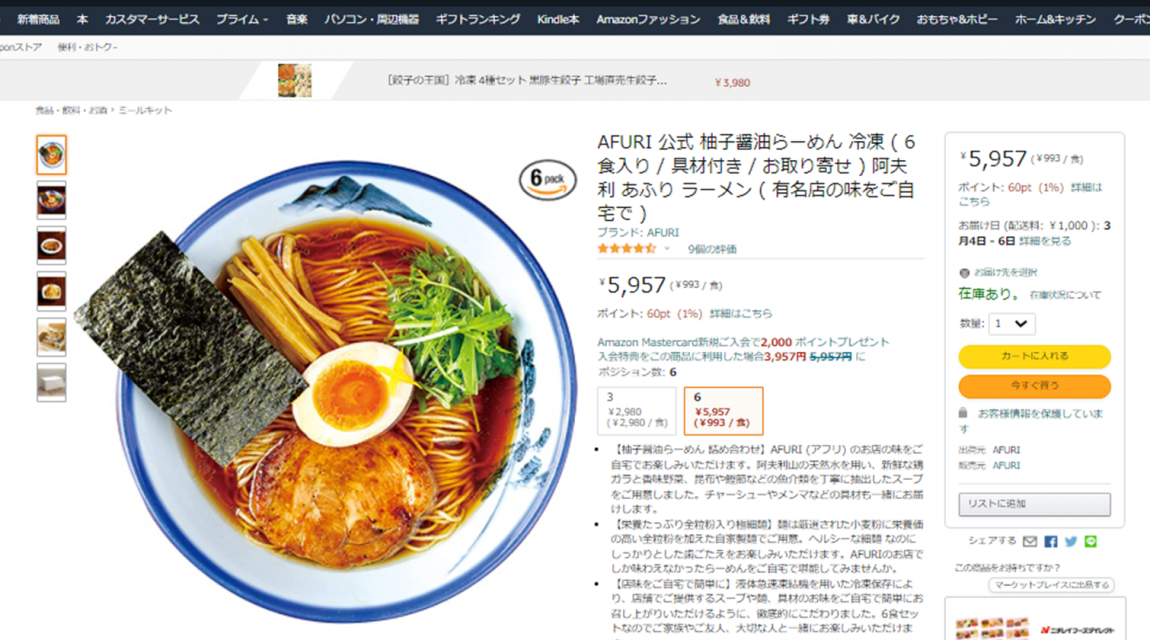The image size is (1150, 640).
Task: Share product via email envelope icon
Action: tap(1030, 542)
